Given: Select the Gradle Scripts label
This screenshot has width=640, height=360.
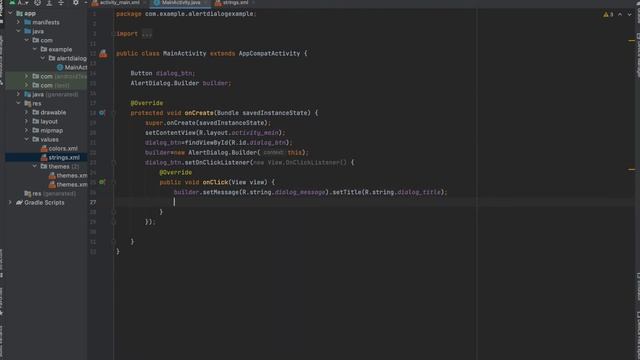Looking at the screenshot, I should tap(44, 202).
